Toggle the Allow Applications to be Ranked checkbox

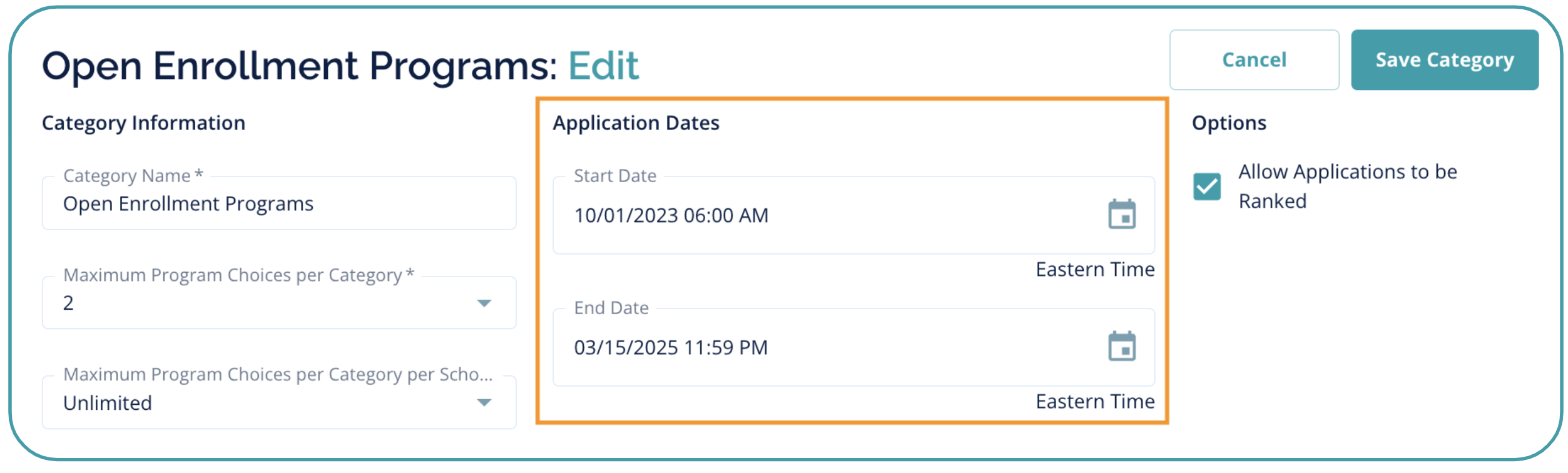pyautogui.click(x=1206, y=186)
